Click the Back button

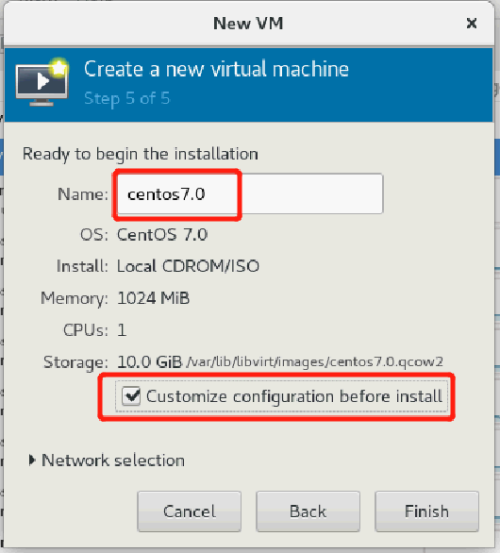pos(308,511)
